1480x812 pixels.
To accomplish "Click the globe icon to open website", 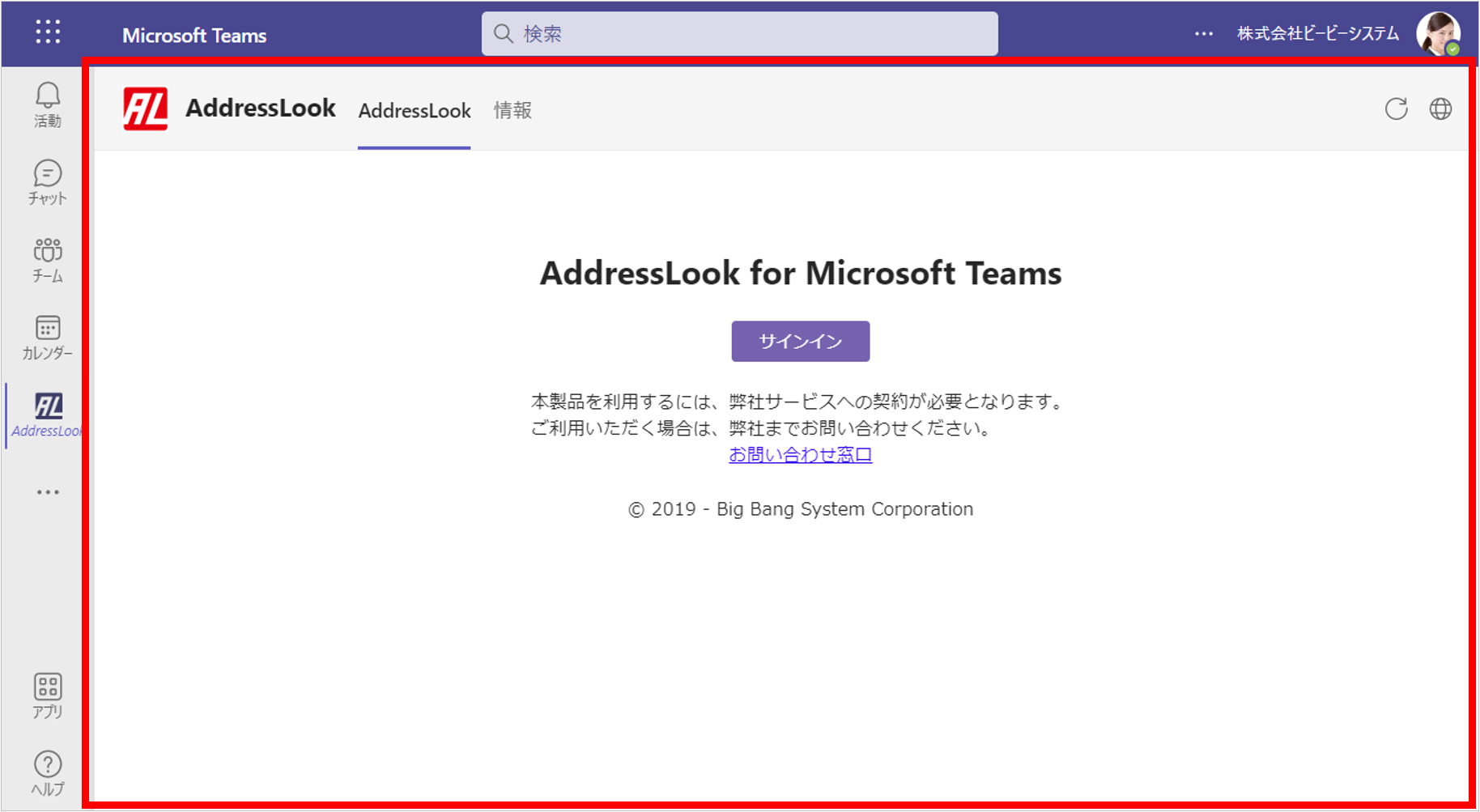I will pyautogui.click(x=1440, y=109).
